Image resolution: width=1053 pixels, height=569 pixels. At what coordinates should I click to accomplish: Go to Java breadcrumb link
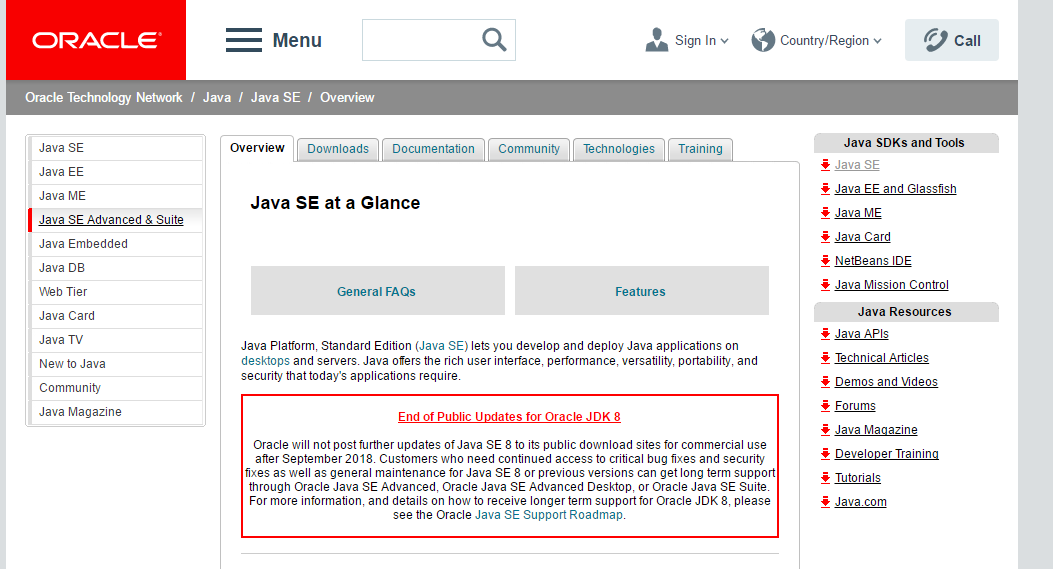pos(217,97)
